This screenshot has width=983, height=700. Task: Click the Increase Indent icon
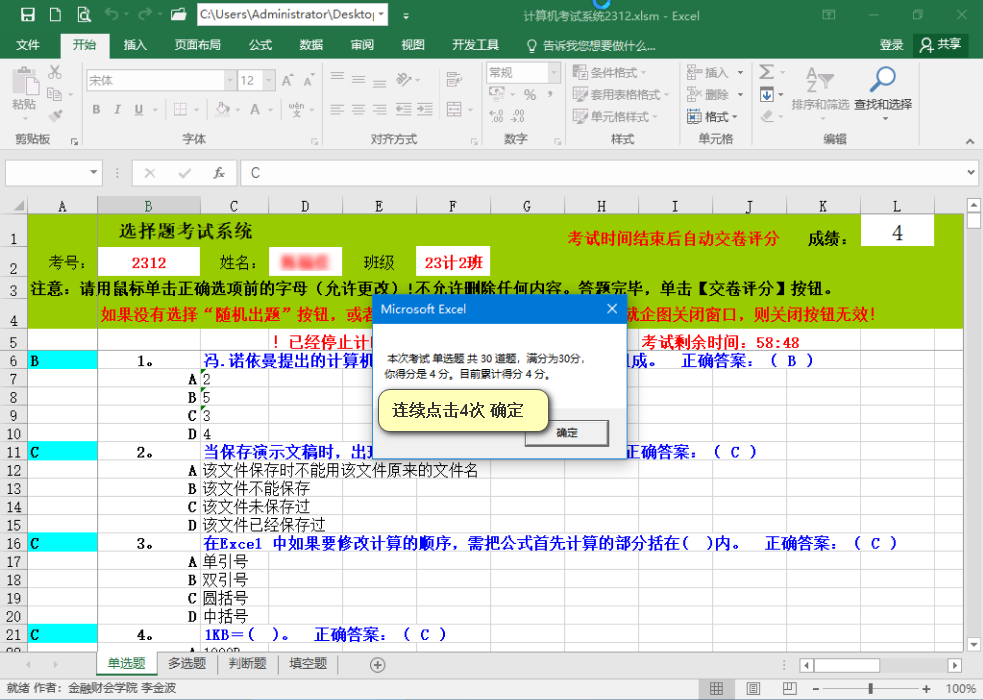425,110
